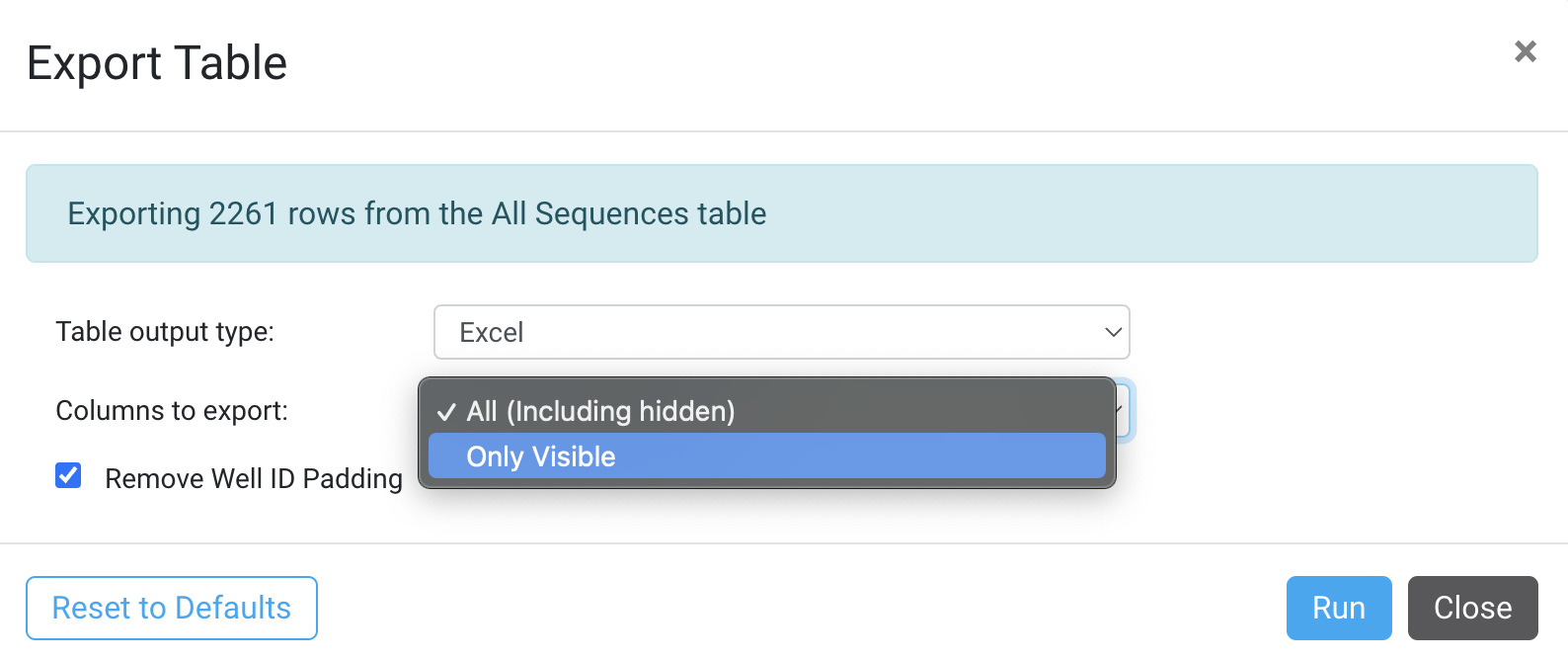Click the "Remove Well ID Padding" label text

[x=253, y=478]
